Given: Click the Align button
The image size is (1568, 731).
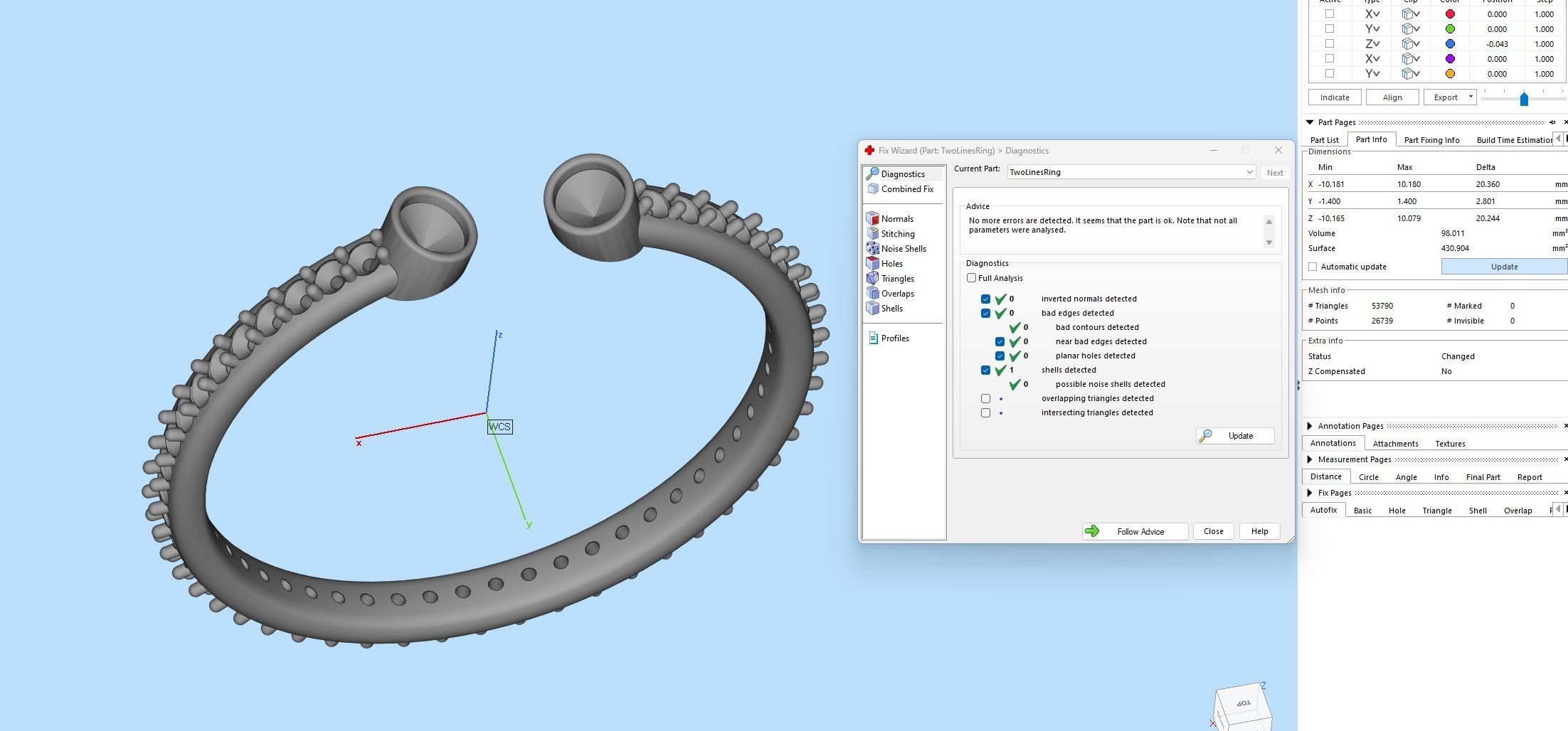Looking at the screenshot, I should 1392,97.
